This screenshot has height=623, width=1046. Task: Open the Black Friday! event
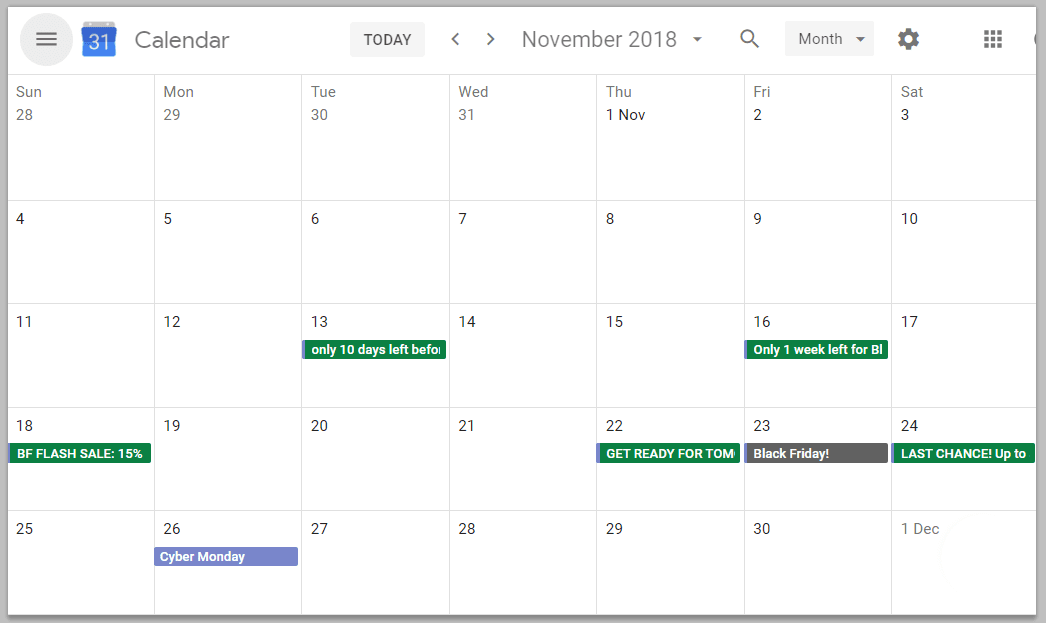[816, 454]
